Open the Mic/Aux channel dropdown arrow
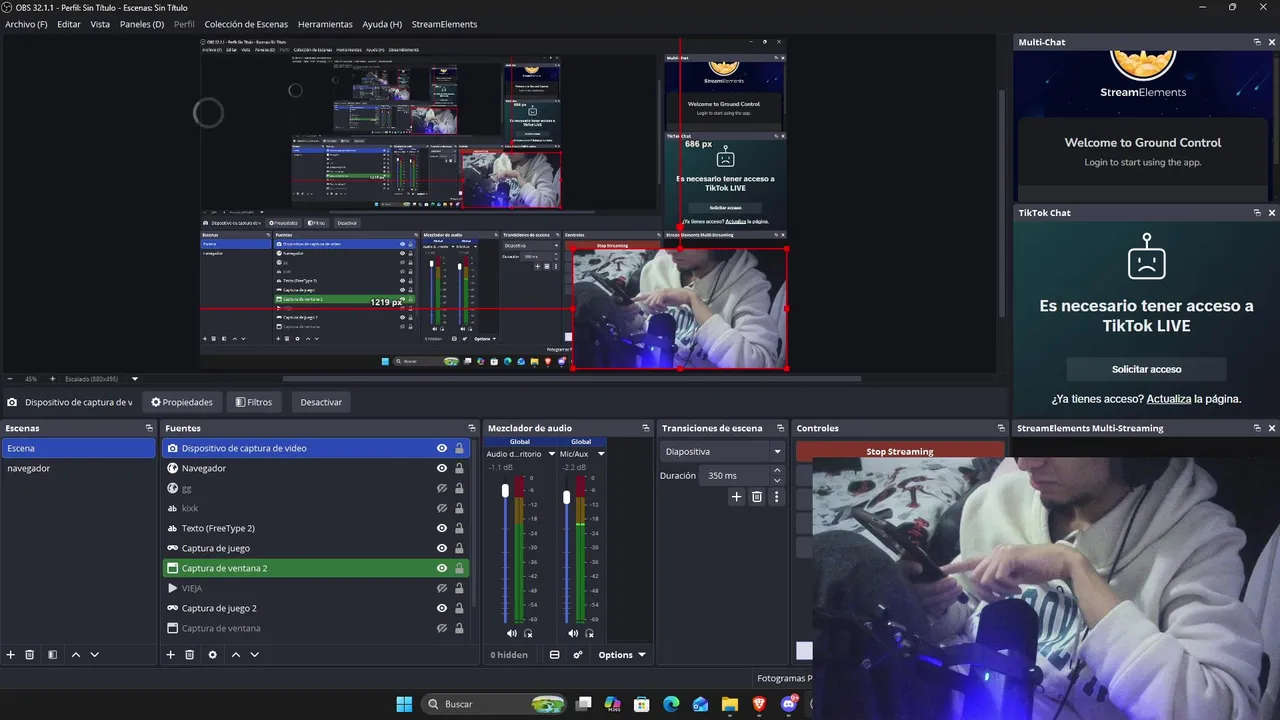The height and width of the screenshot is (720, 1280). coord(601,454)
